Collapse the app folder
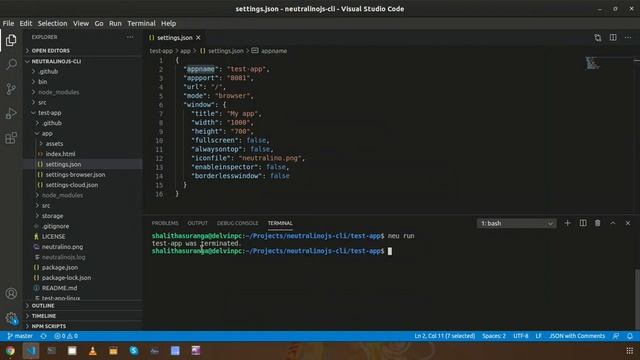This screenshot has width=640, height=360. pyautogui.click(x=83, y=133)
